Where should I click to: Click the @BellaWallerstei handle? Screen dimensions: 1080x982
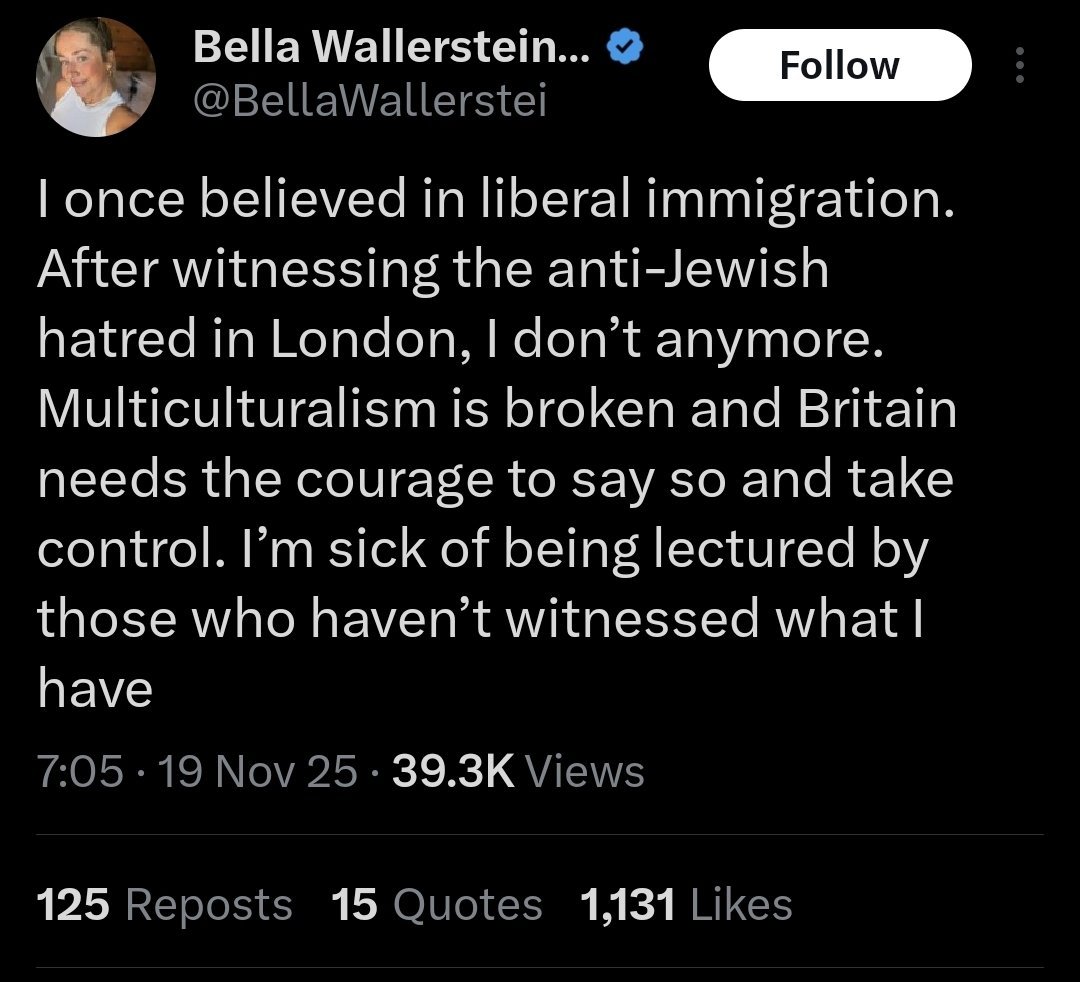(x=369, y=100)
